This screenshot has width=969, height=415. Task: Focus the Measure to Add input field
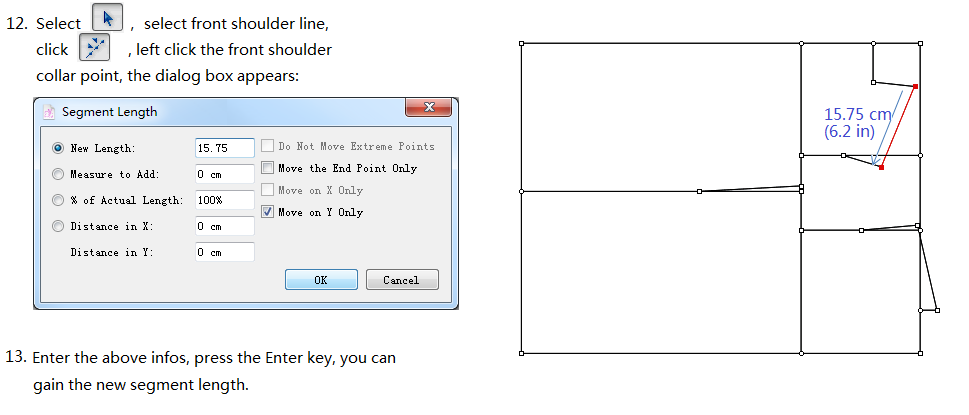click(224, 174)
